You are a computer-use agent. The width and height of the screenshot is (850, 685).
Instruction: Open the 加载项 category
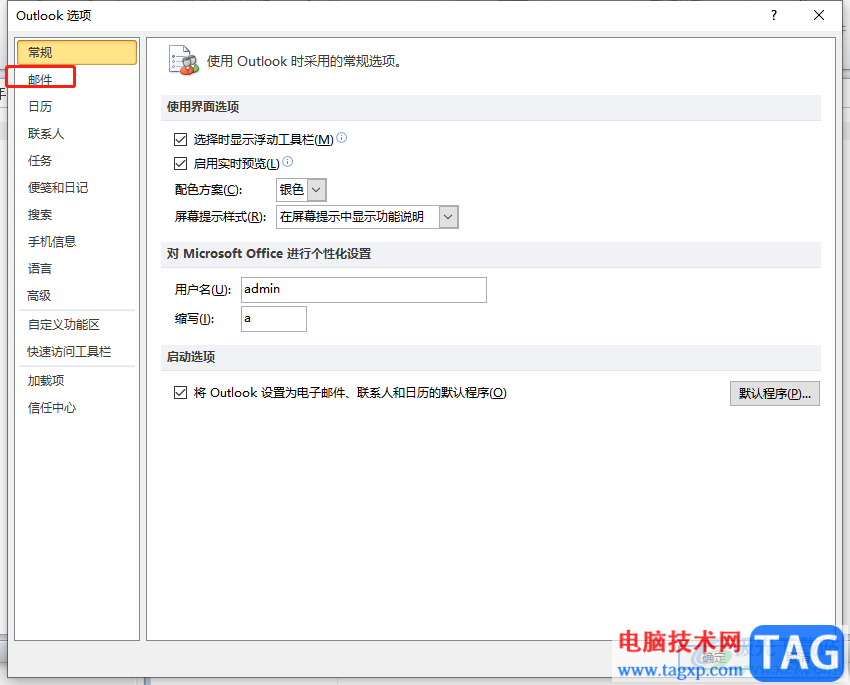[76, 381]
